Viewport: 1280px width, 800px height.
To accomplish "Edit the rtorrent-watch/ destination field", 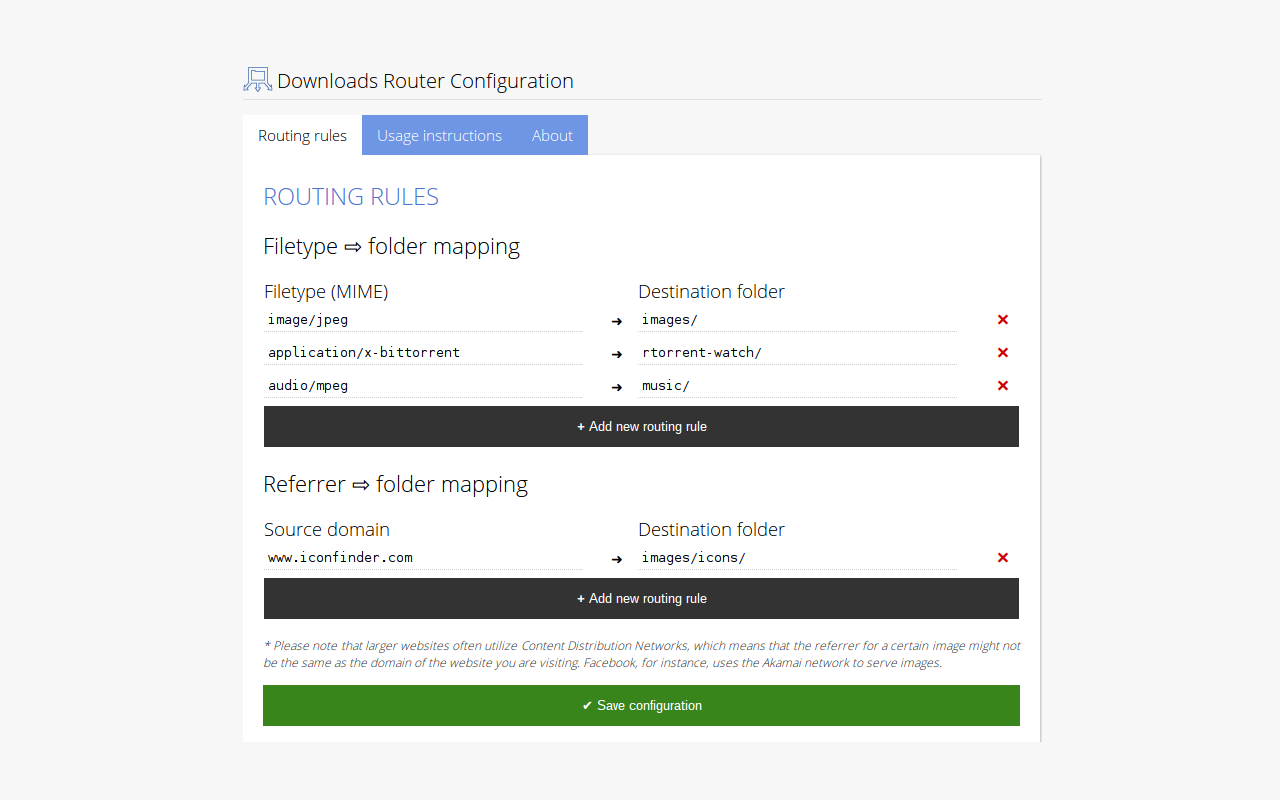I will point(797,352).
